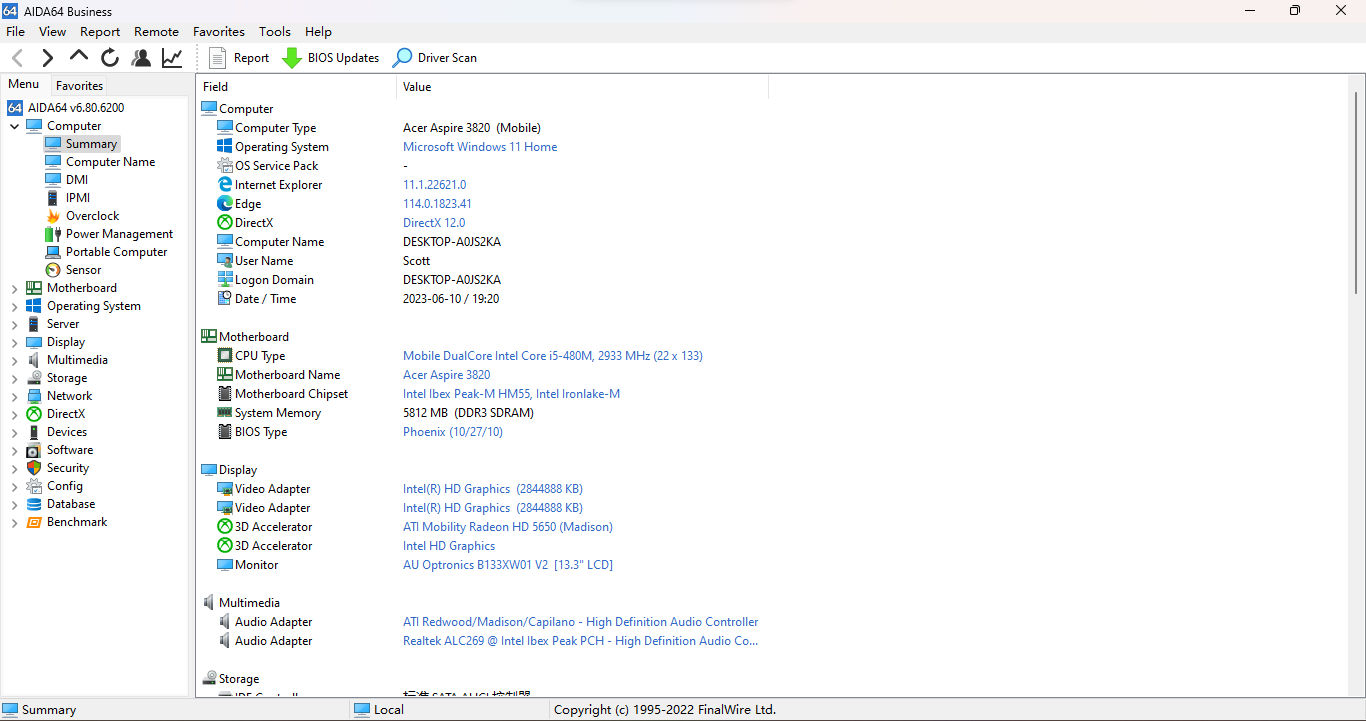
Task: Open the Mobile DualCore Intel Core i5-480M link
Action: pos(553,356)
